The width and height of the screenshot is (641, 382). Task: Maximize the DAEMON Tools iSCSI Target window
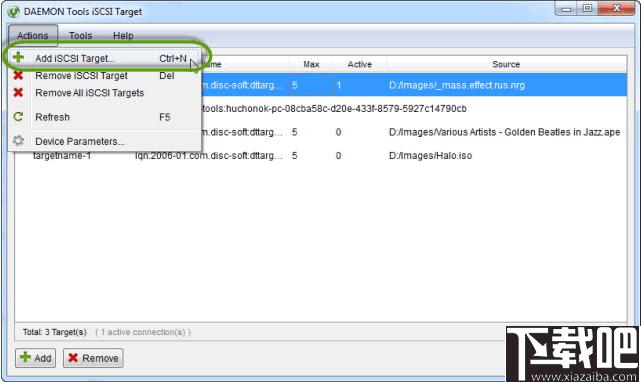[x=587, y=9]
